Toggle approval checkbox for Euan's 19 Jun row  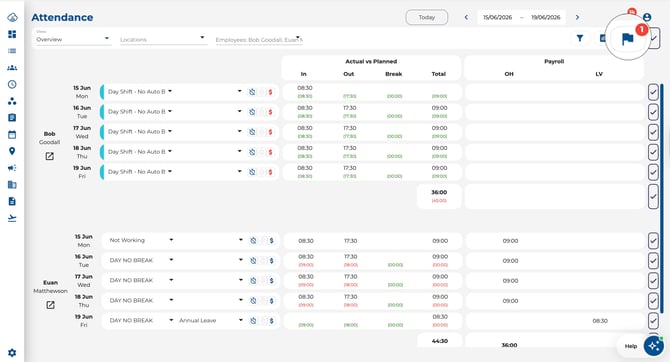click(x=653, y=321)
